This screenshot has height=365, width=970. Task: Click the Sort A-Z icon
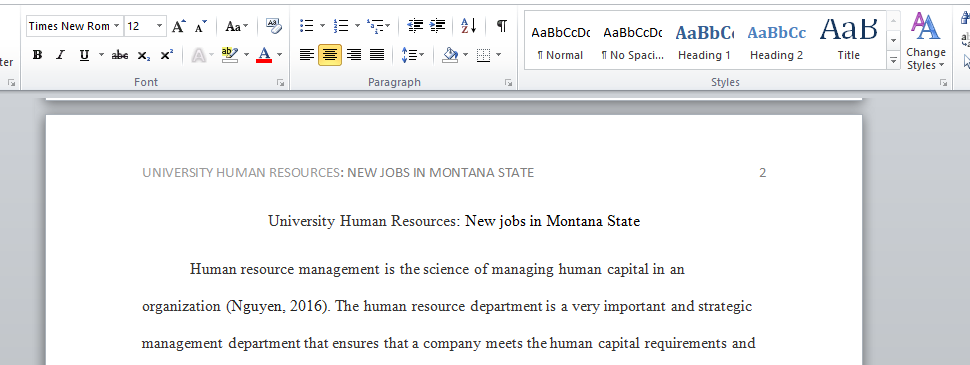point(468,26)
